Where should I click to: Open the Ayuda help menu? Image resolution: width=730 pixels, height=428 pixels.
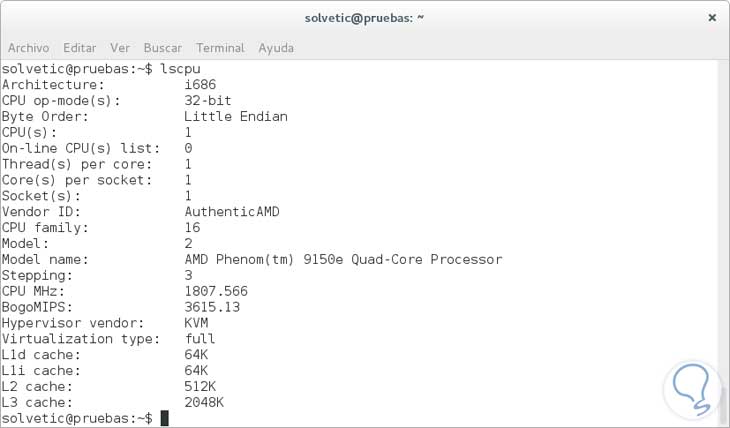(276, 47)
